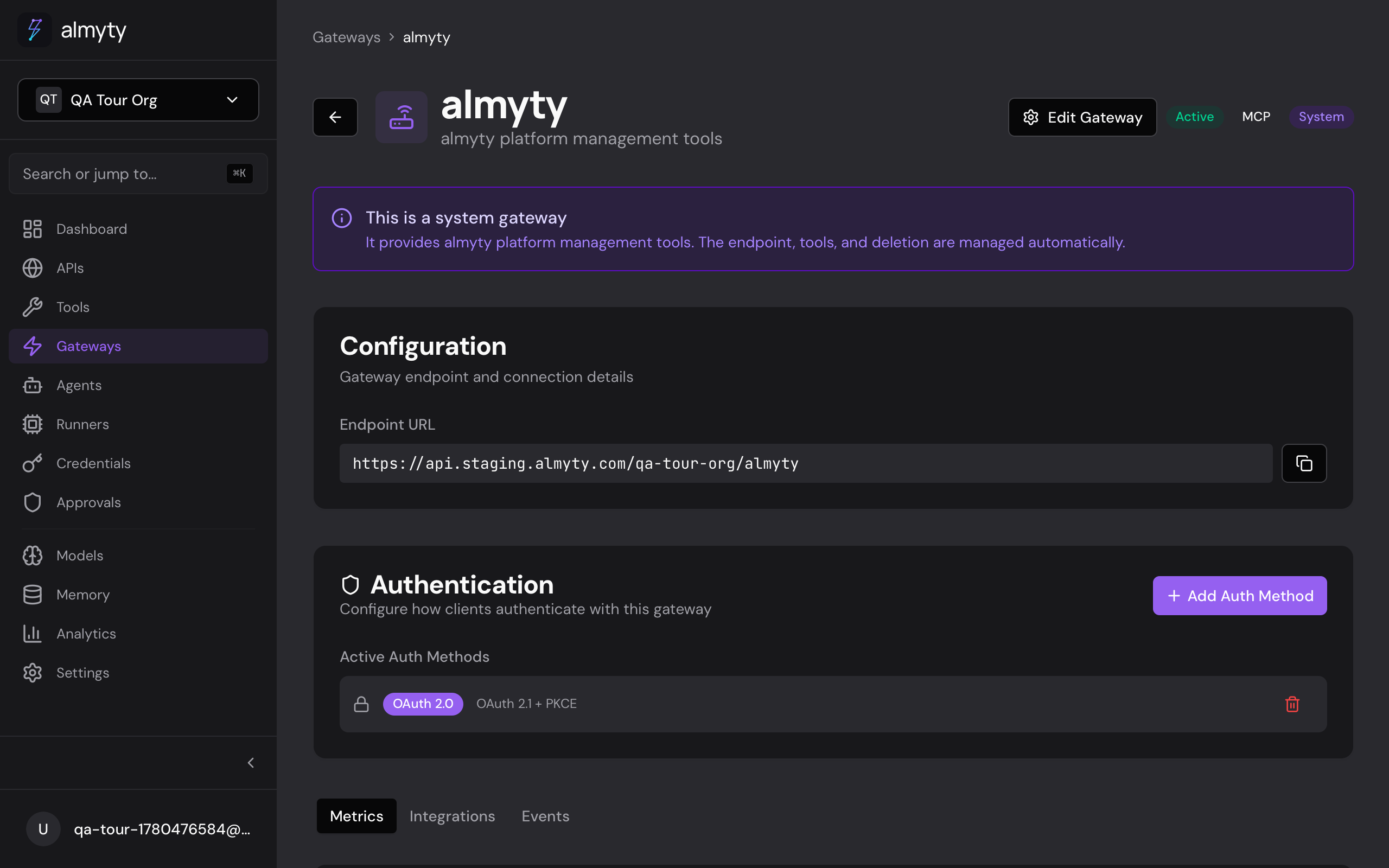Viewport: 1389px width, 868px height.
Task: Open the Runners page
Action: 138,424
